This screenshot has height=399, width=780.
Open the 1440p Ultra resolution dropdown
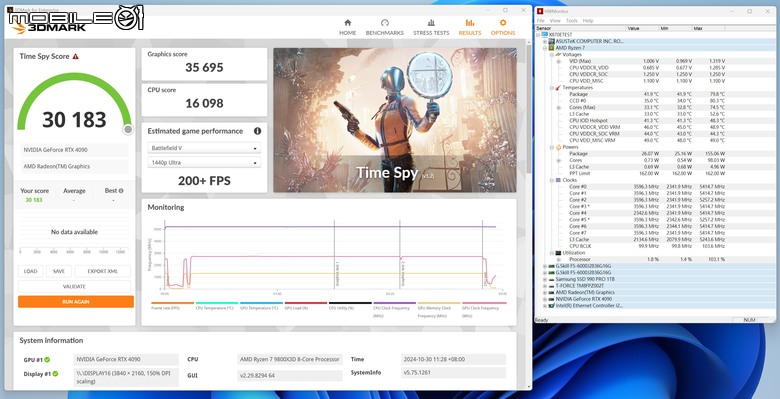tap(204, 163)
